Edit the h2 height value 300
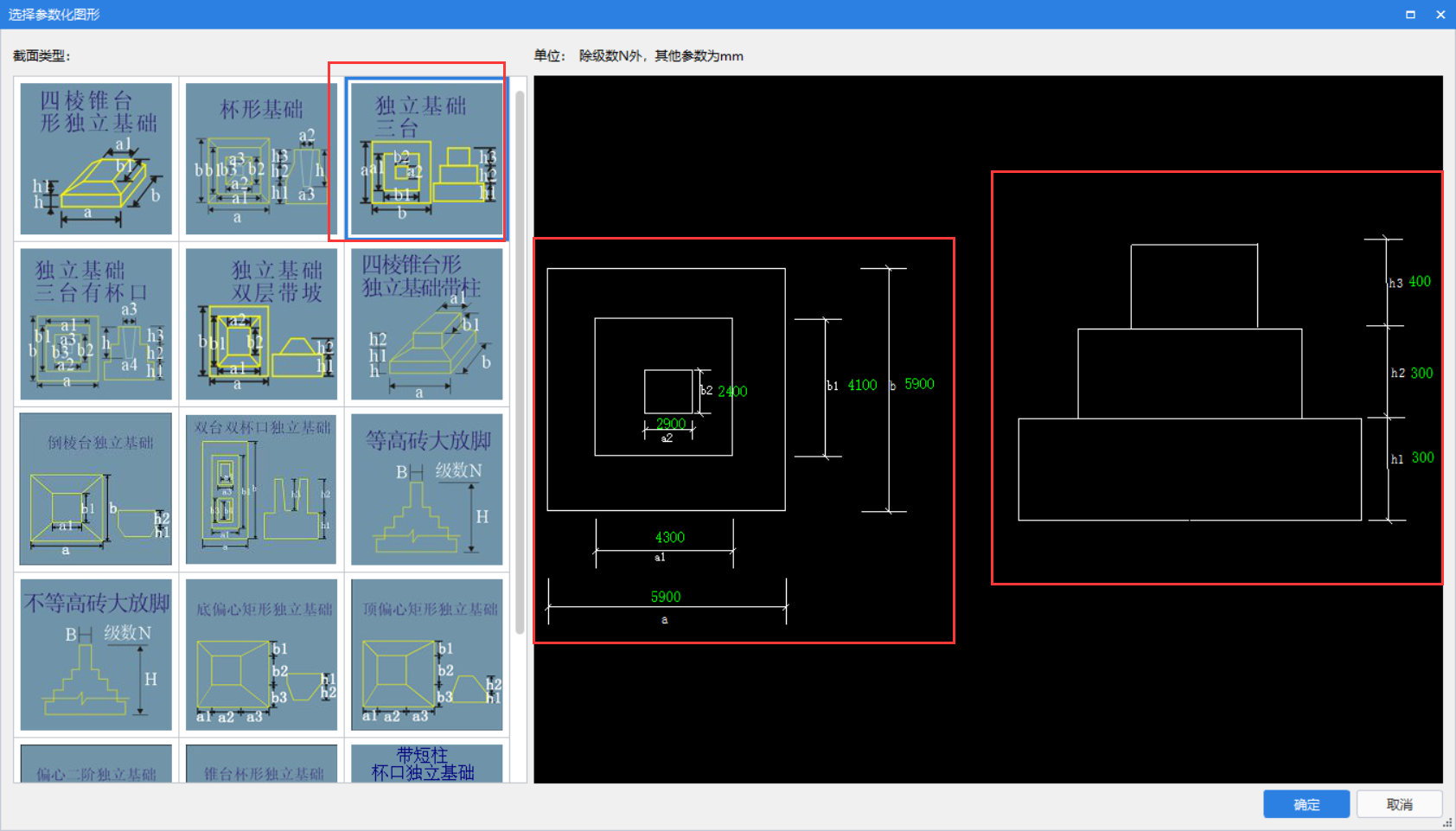 click(x=1422, y=373)
